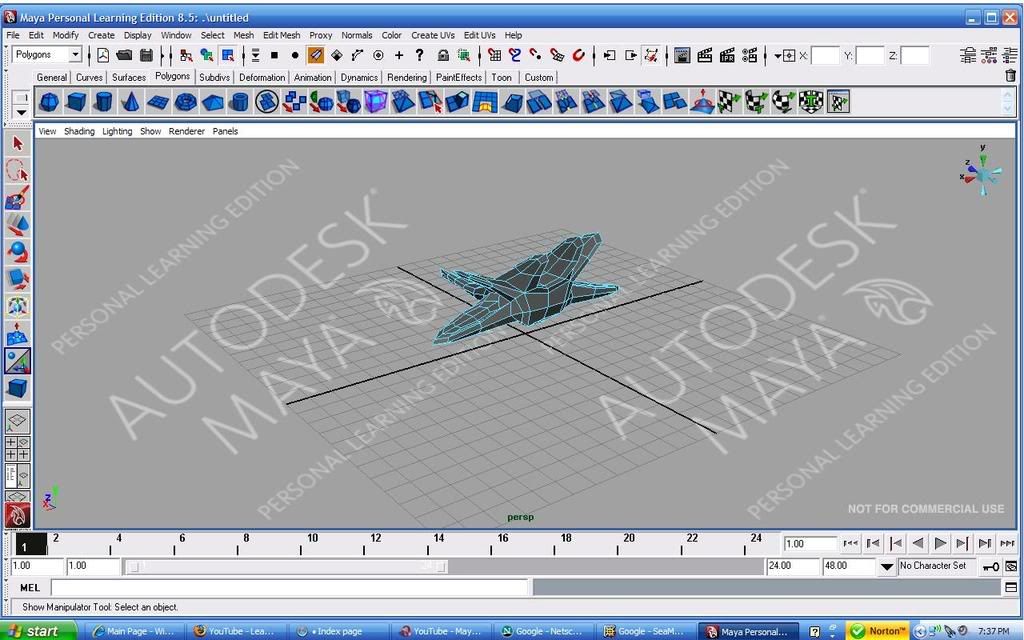Create a polygon plane from the shelf
Image resolution: width=1024 pixels, height=640 pixels.
tap(158, 102)
